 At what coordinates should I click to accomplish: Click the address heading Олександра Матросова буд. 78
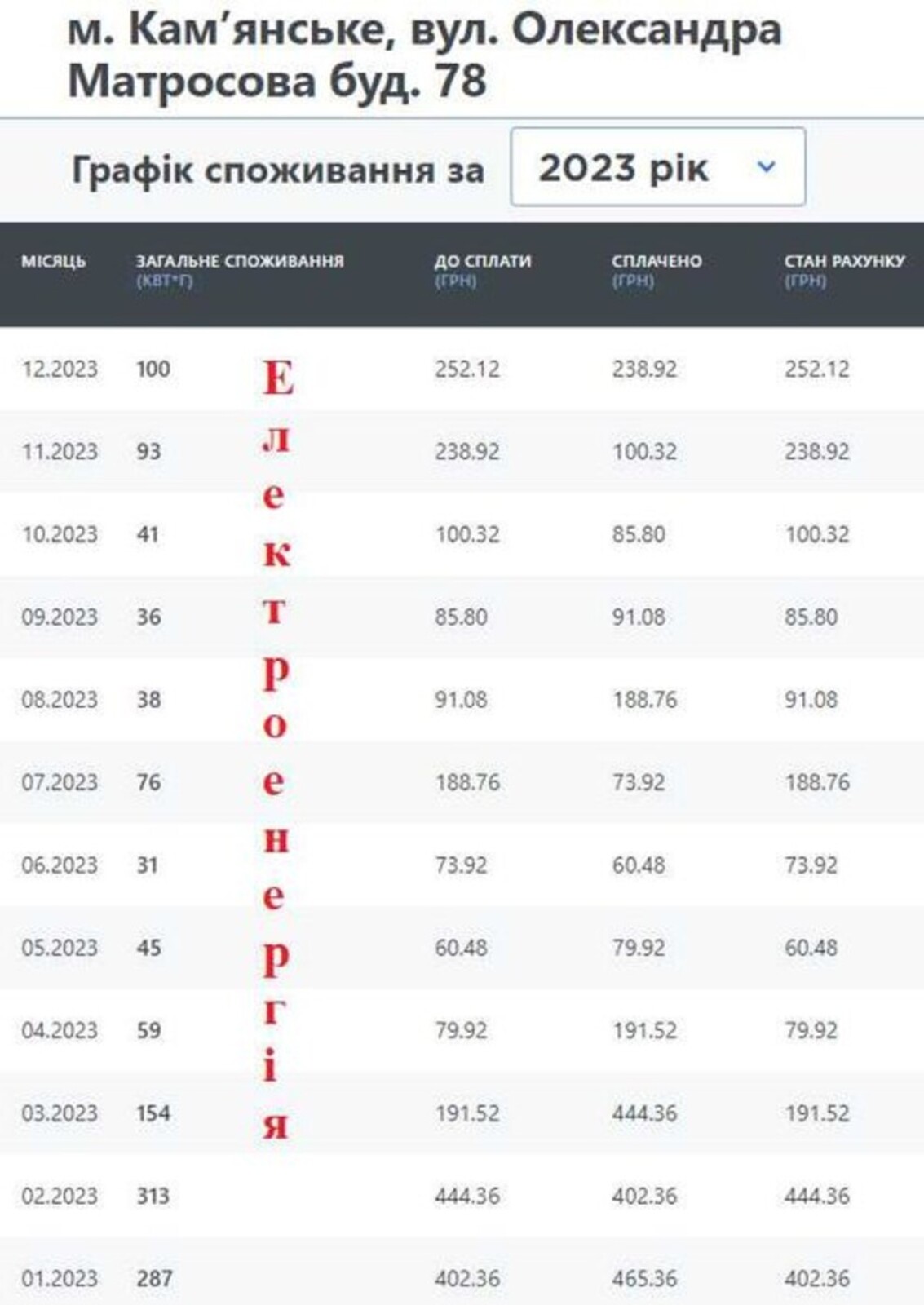(424, 55)
